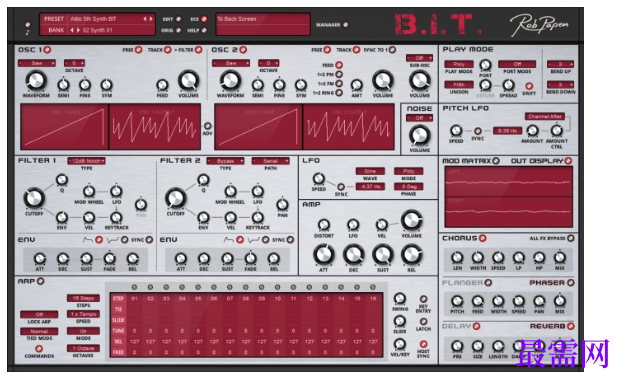Screen dimensions: 628x385
Task: Open the SUB-OSC Off dropdown
Action: [419, 58]
